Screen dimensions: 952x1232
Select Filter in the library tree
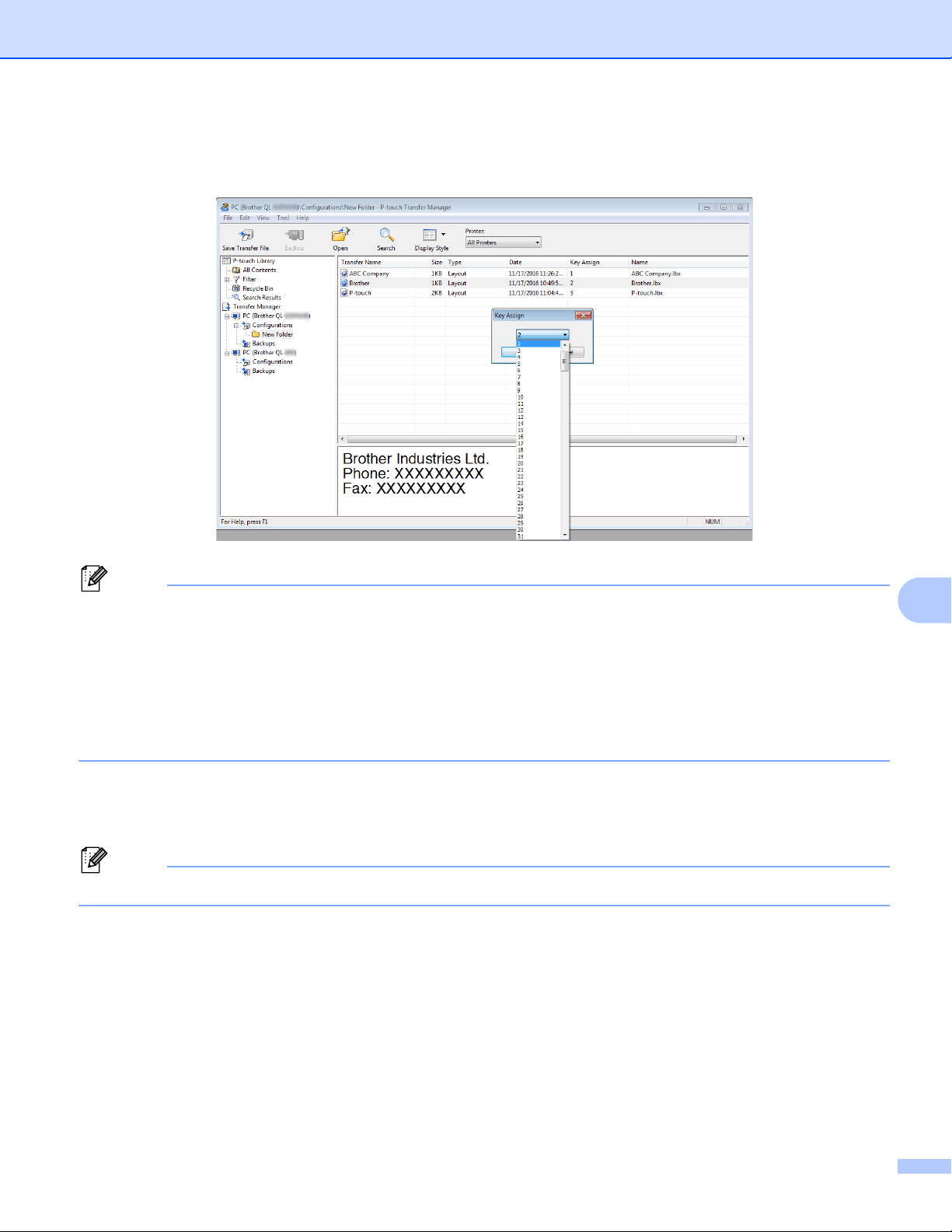249,280
